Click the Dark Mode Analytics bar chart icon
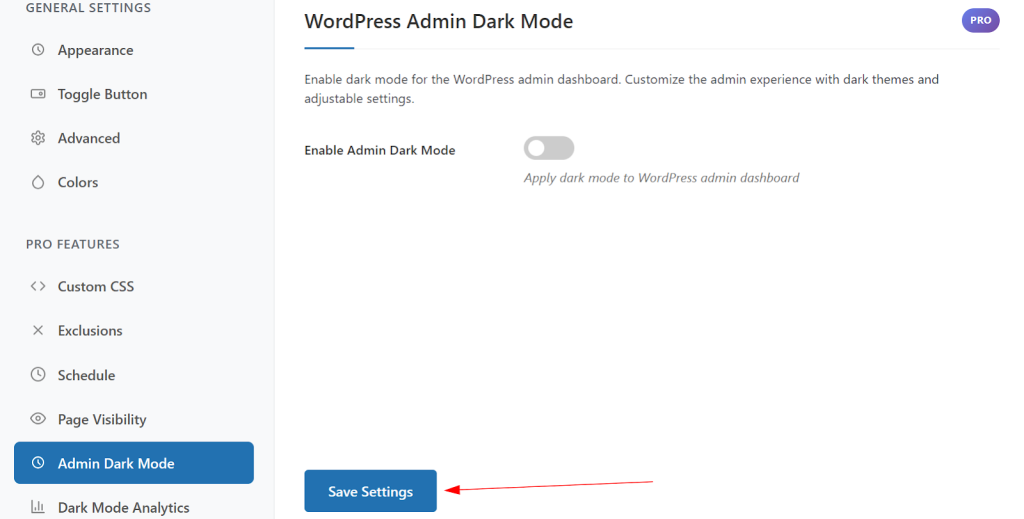The height and width of the screenshot is (519, 1024). pos(38,507)
